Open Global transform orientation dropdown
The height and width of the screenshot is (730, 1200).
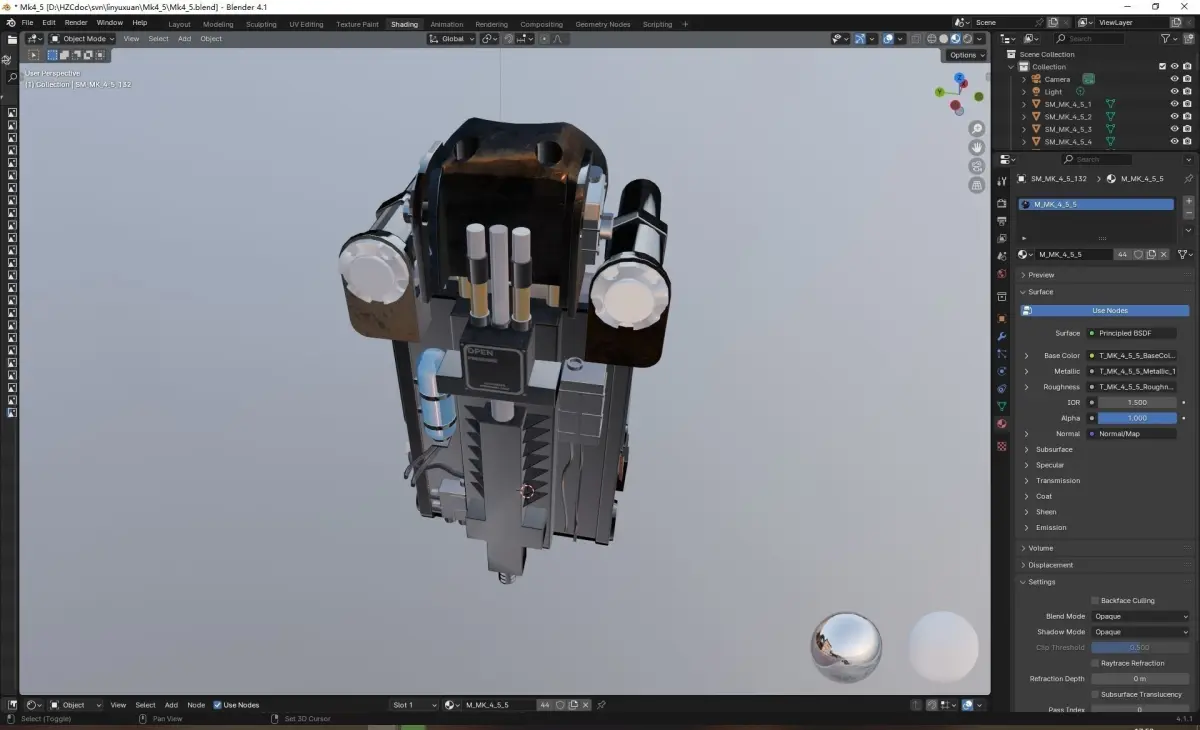(x=451, y=39)
